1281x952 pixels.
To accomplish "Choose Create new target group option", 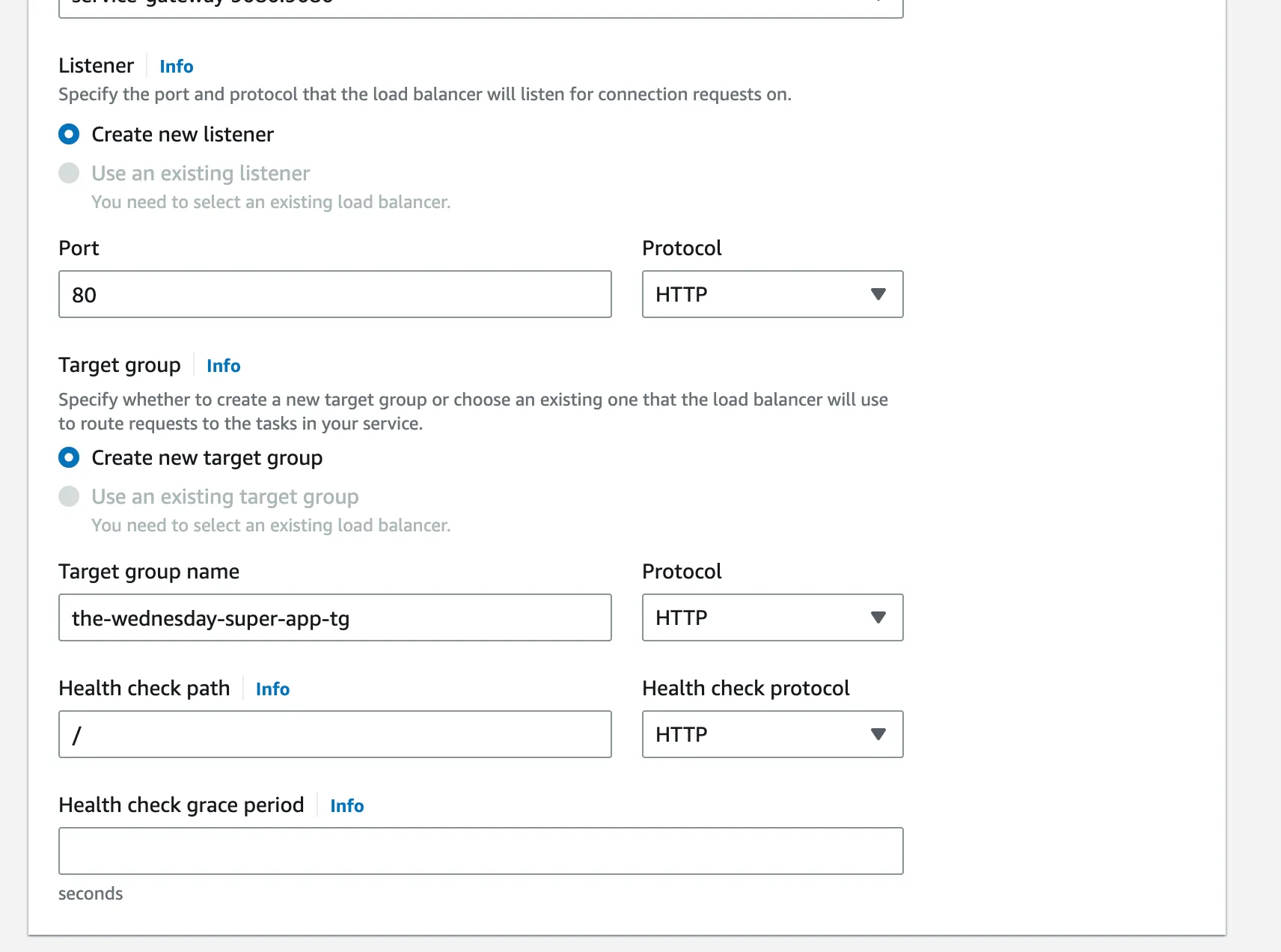I will 69,458.
